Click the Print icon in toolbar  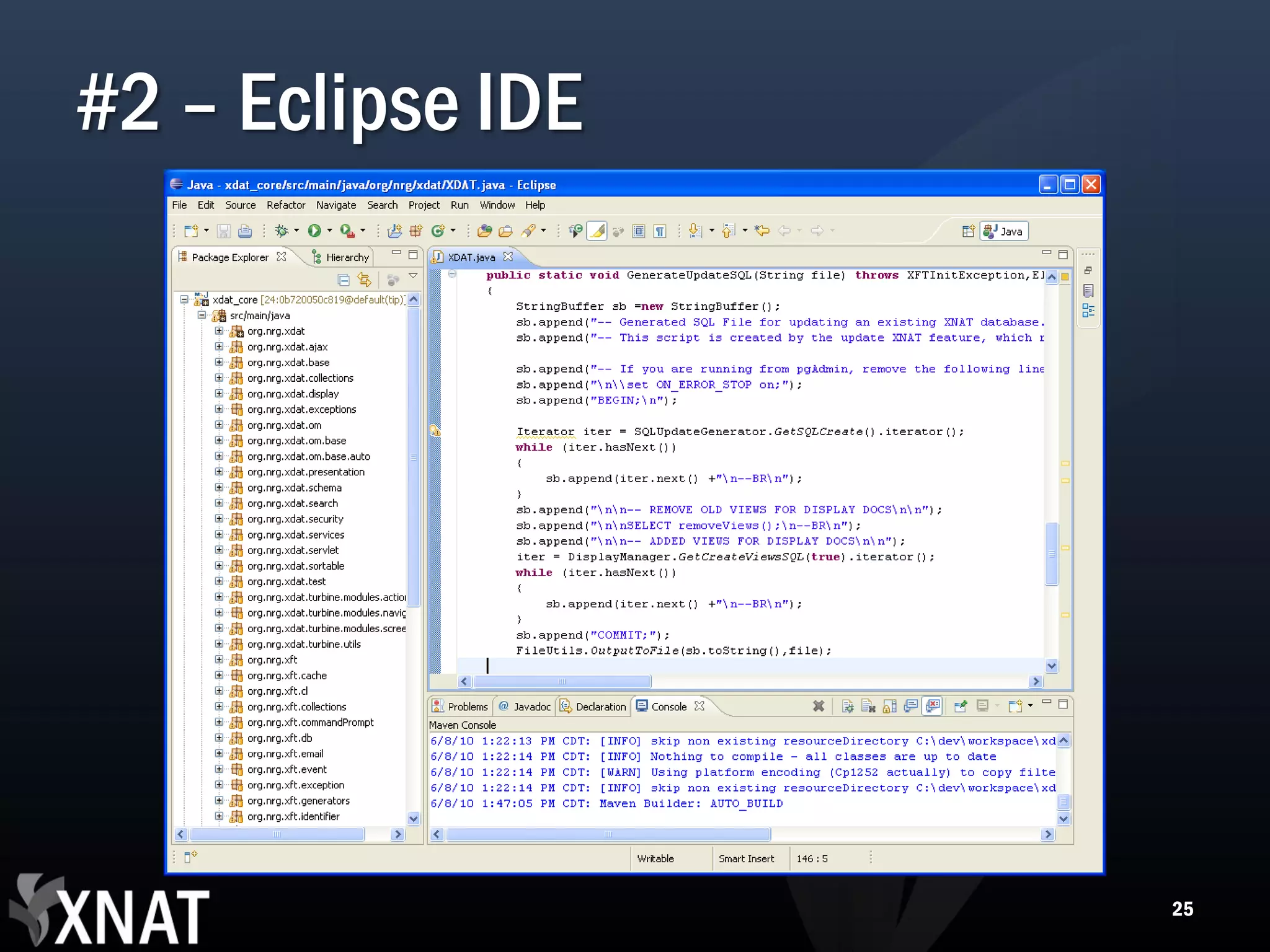click(x=245, y=231)
